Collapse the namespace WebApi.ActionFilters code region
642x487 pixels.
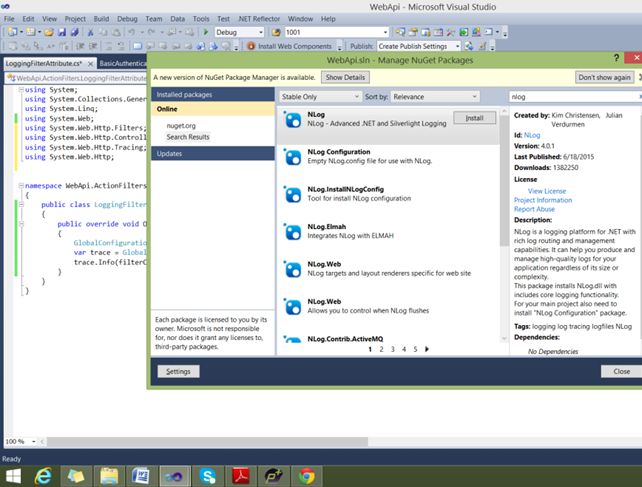tap(20, 186)
